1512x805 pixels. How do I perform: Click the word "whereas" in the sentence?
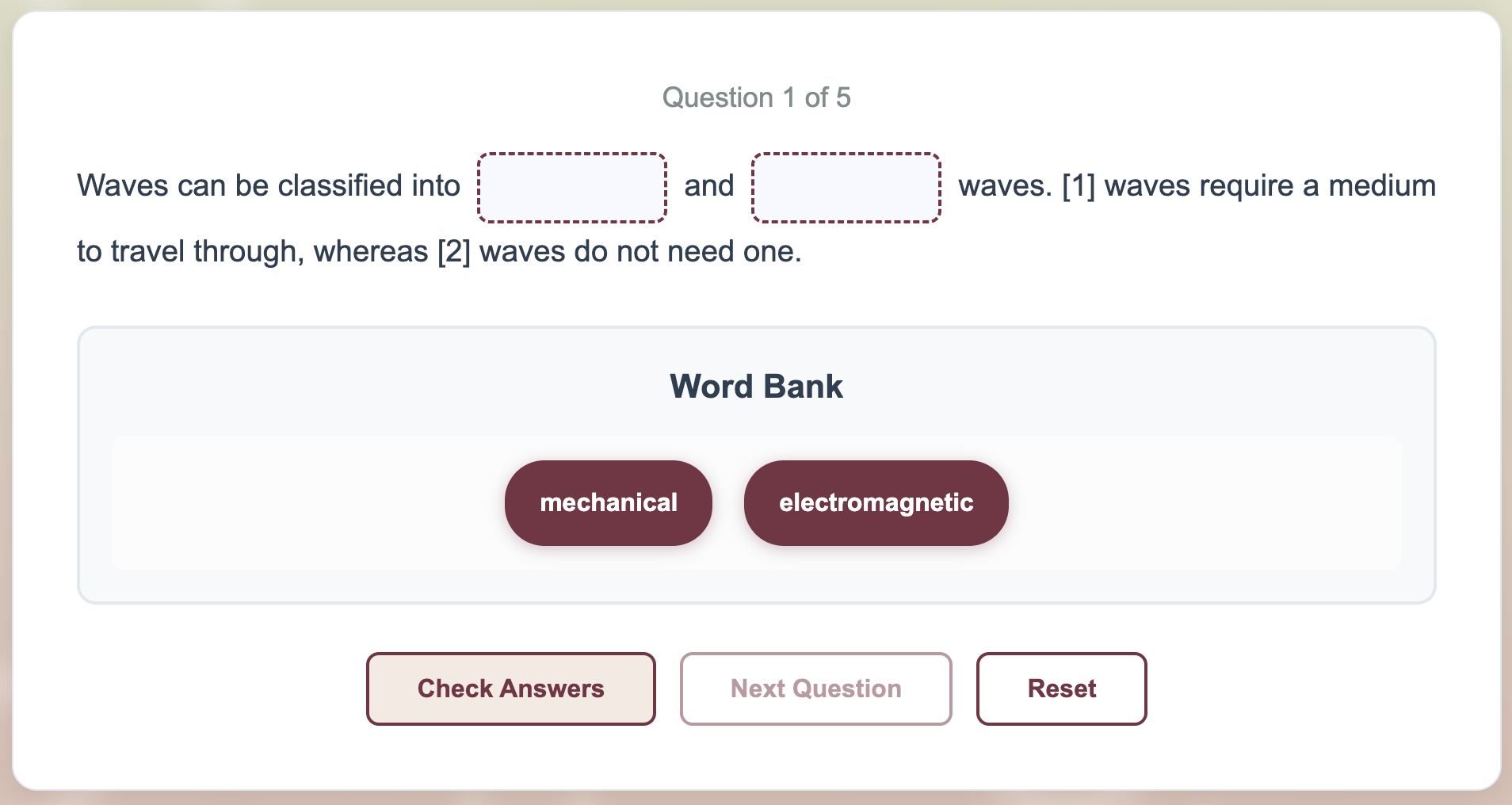click(371, 252)
